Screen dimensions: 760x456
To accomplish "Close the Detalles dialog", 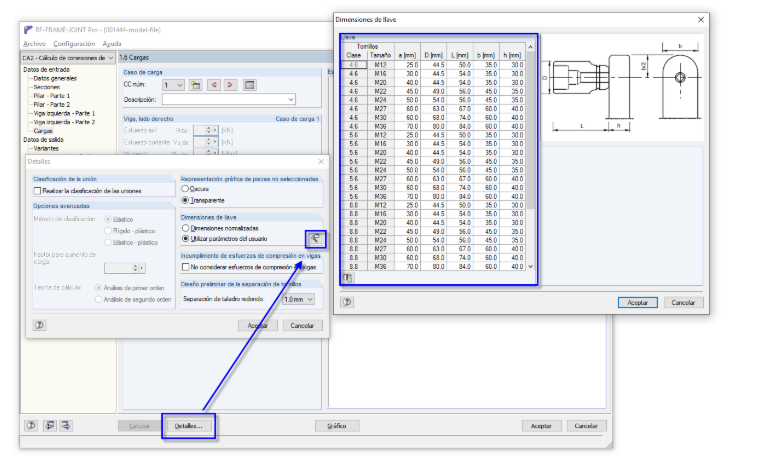I will pos(321,161).
